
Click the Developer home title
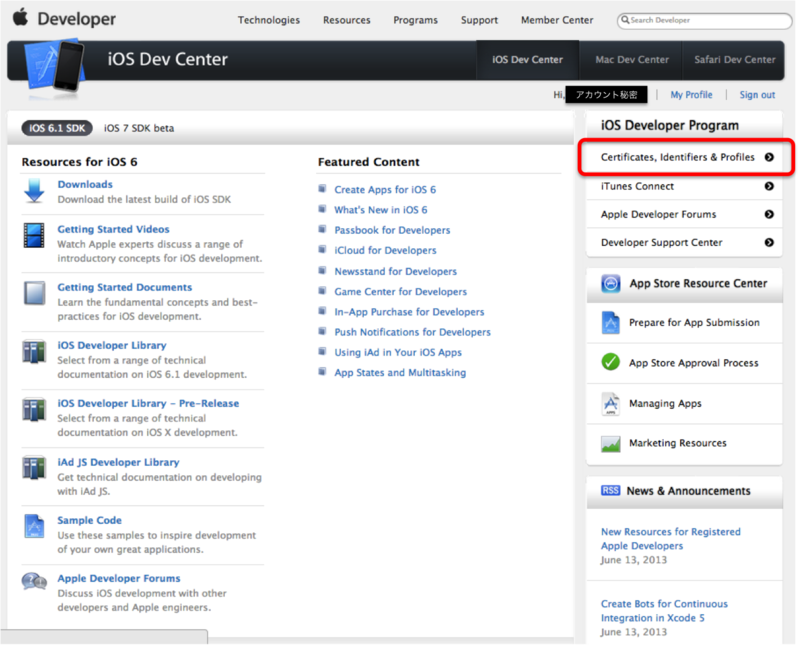click(77, 19)
